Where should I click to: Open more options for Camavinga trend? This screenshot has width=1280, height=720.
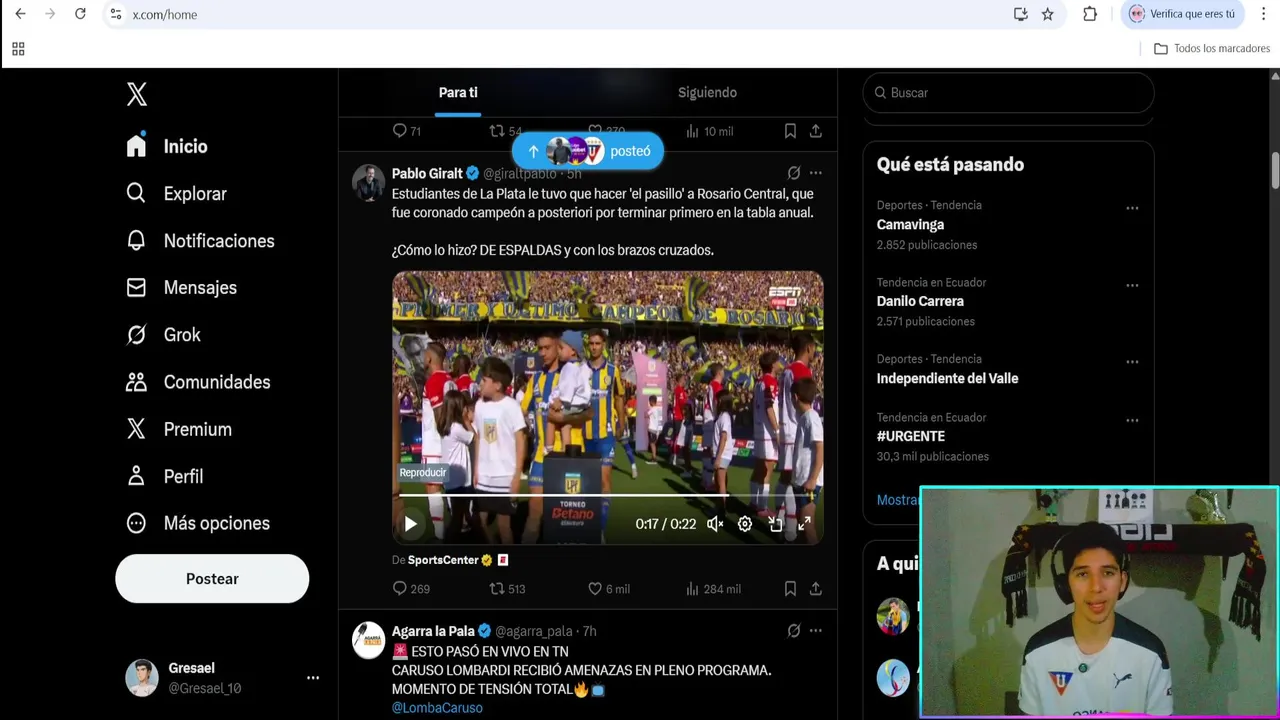pyautogui.click(x=1132, y=208)
